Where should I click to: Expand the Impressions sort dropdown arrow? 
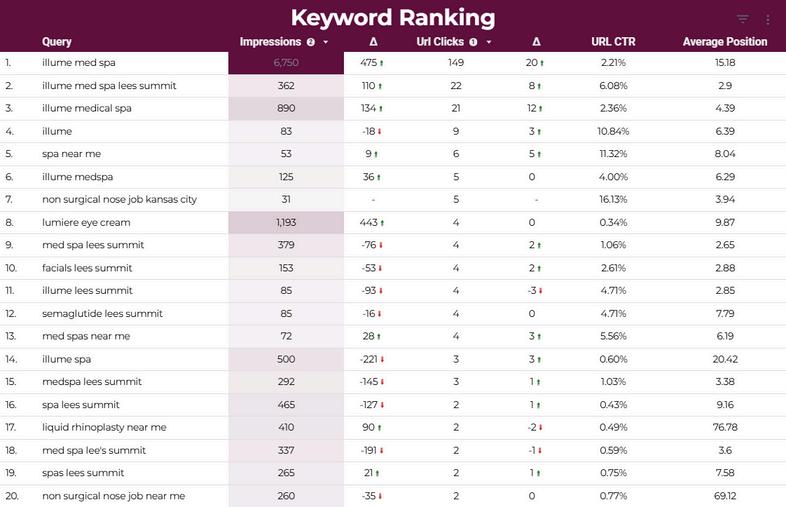[x=326, y=42]
